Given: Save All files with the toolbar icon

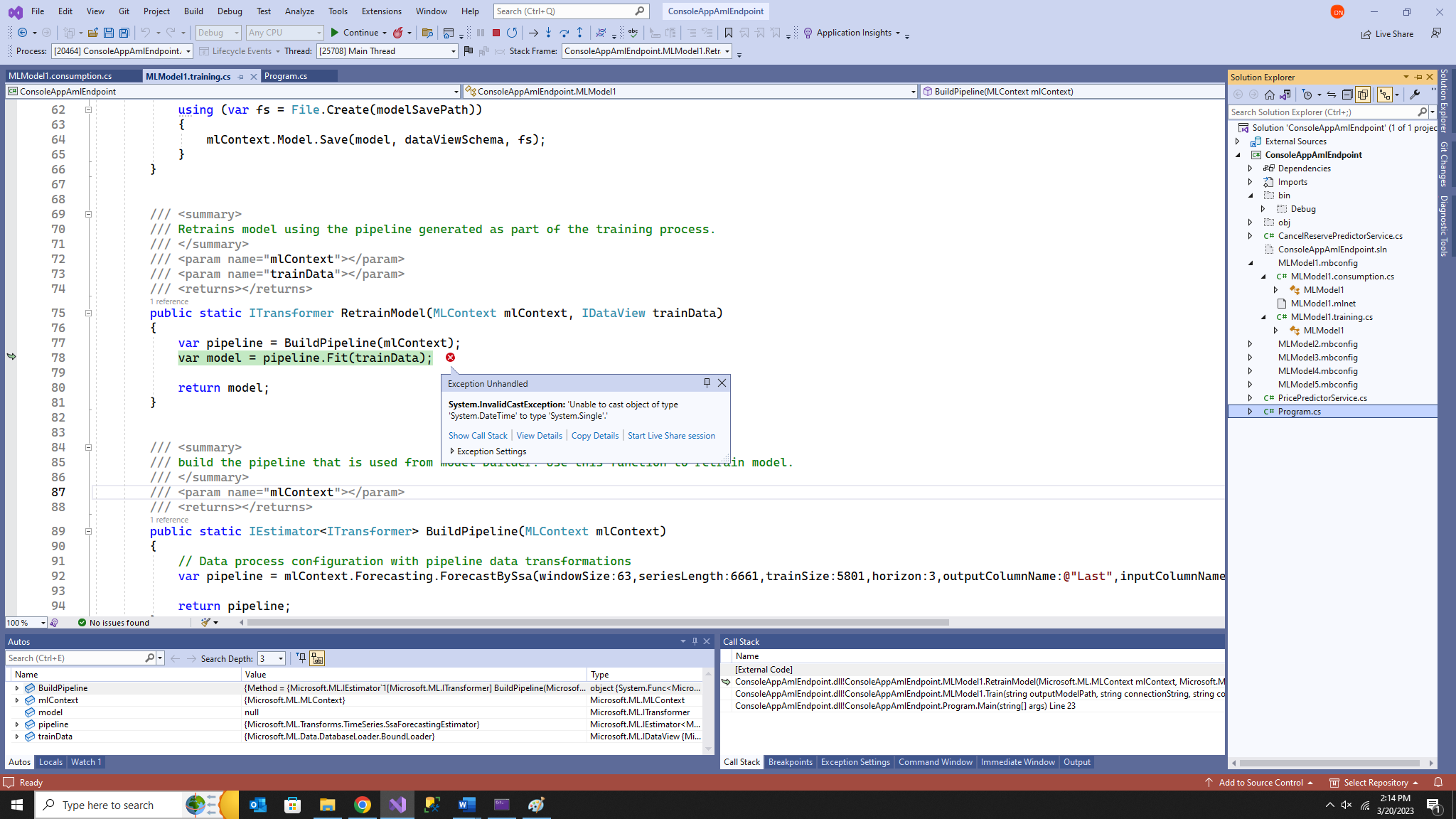Looking at the screenshot, I should tap(124, 33).
